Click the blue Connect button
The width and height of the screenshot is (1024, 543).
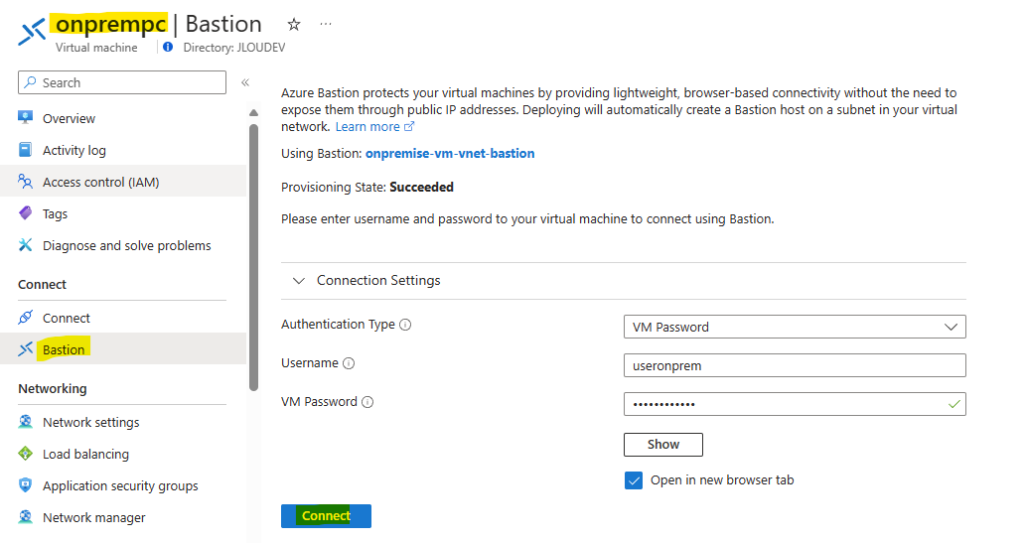[326, 516]
